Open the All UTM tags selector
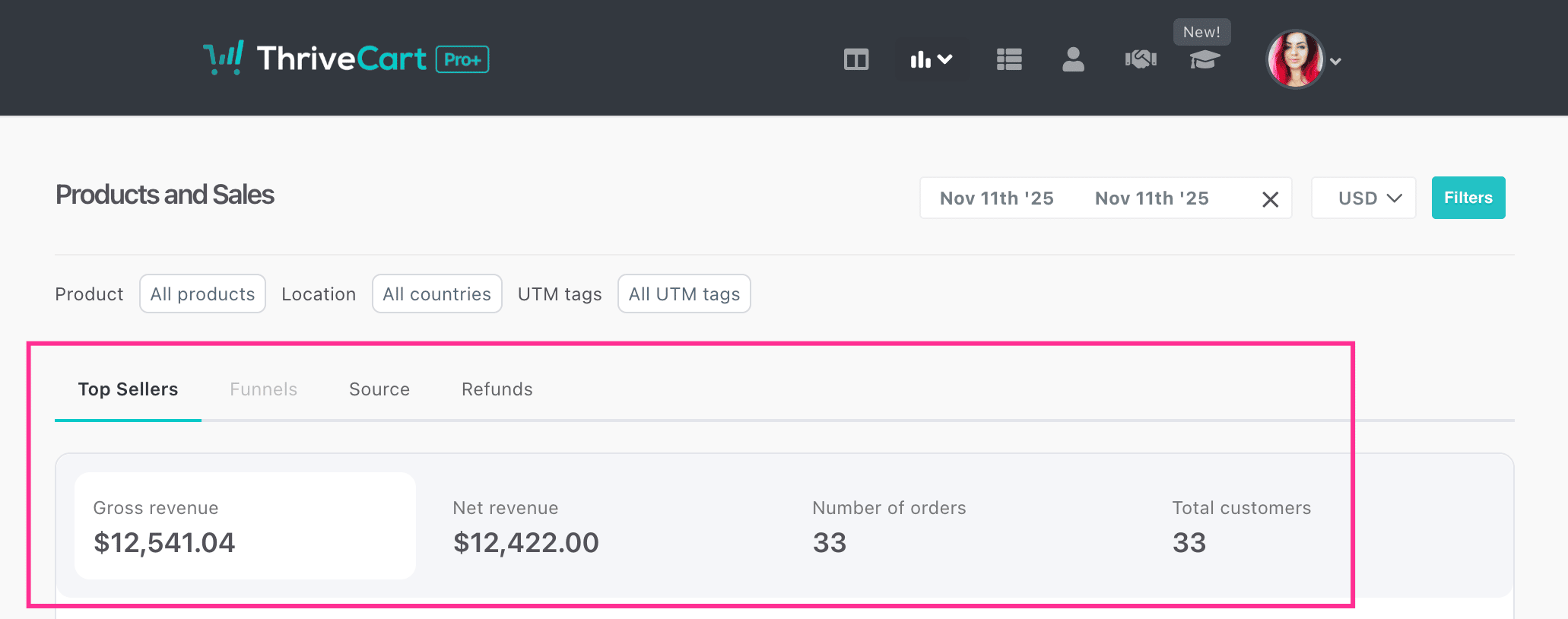The height and width of the screenshot is (619, 1568). 684,294
